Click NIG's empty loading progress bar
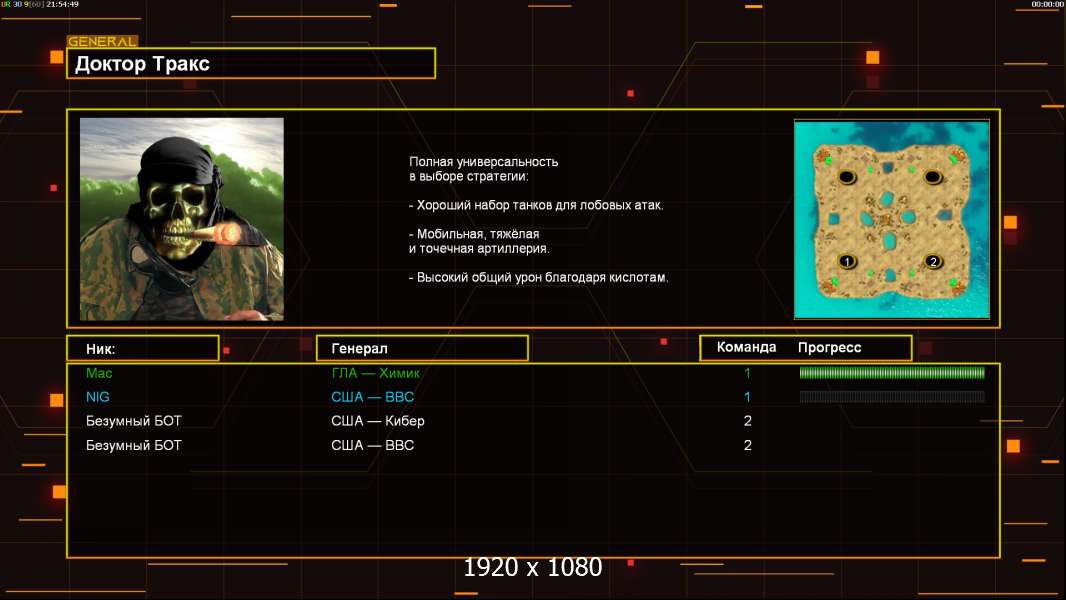 tap(892, 397)
